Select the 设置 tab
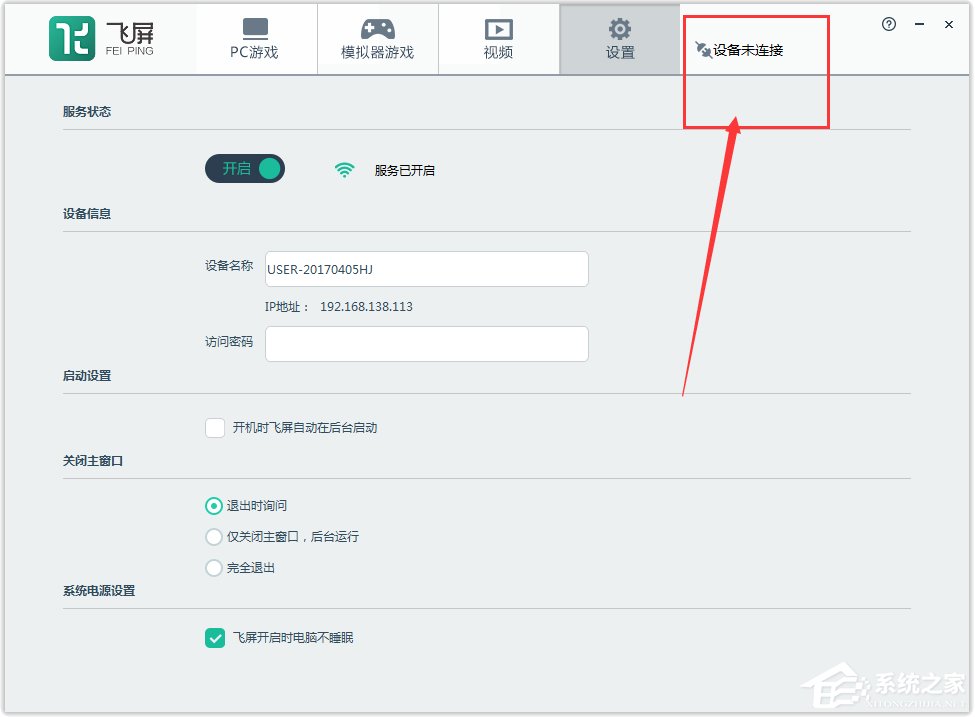This screenshot has width=975, height=717. click(620, 39)
